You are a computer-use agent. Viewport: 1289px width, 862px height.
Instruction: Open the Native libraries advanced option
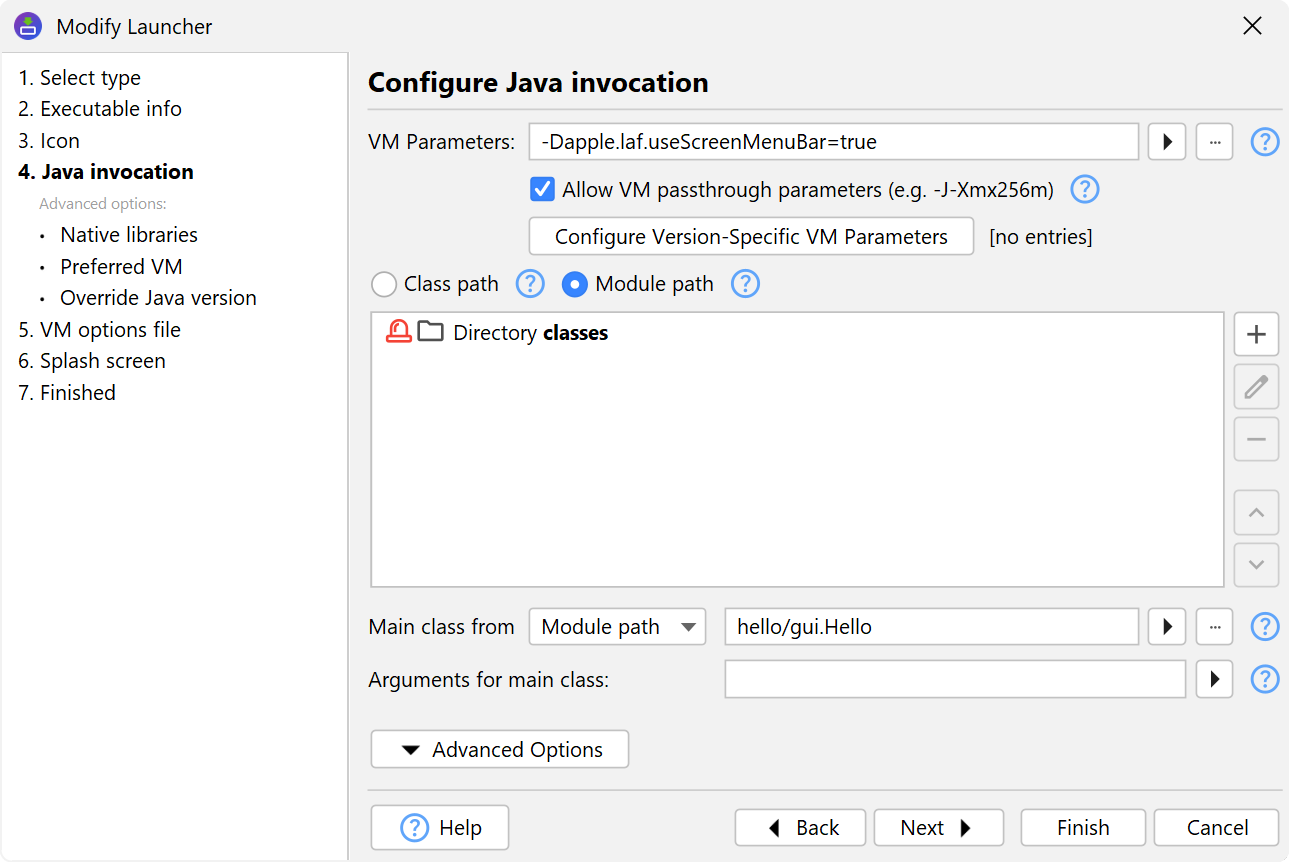[x=129, y=235]
